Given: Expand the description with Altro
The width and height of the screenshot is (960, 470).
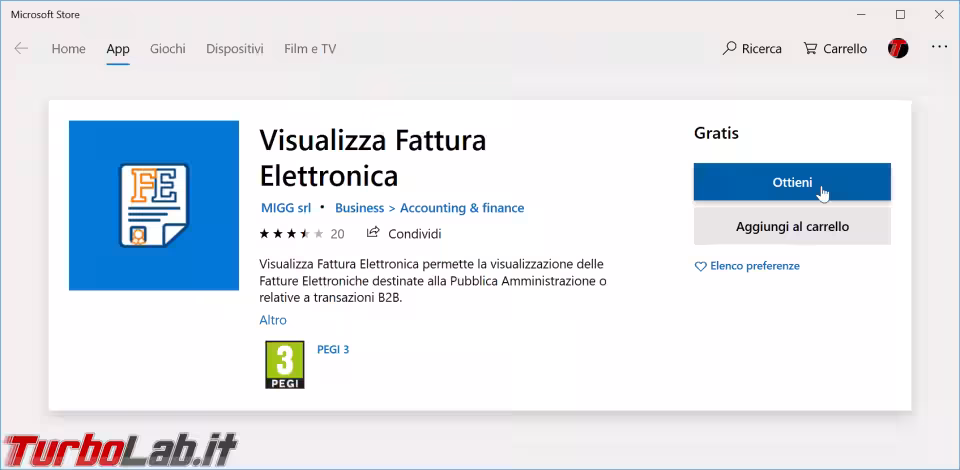Looking at the screenshot, I should 273,320.
